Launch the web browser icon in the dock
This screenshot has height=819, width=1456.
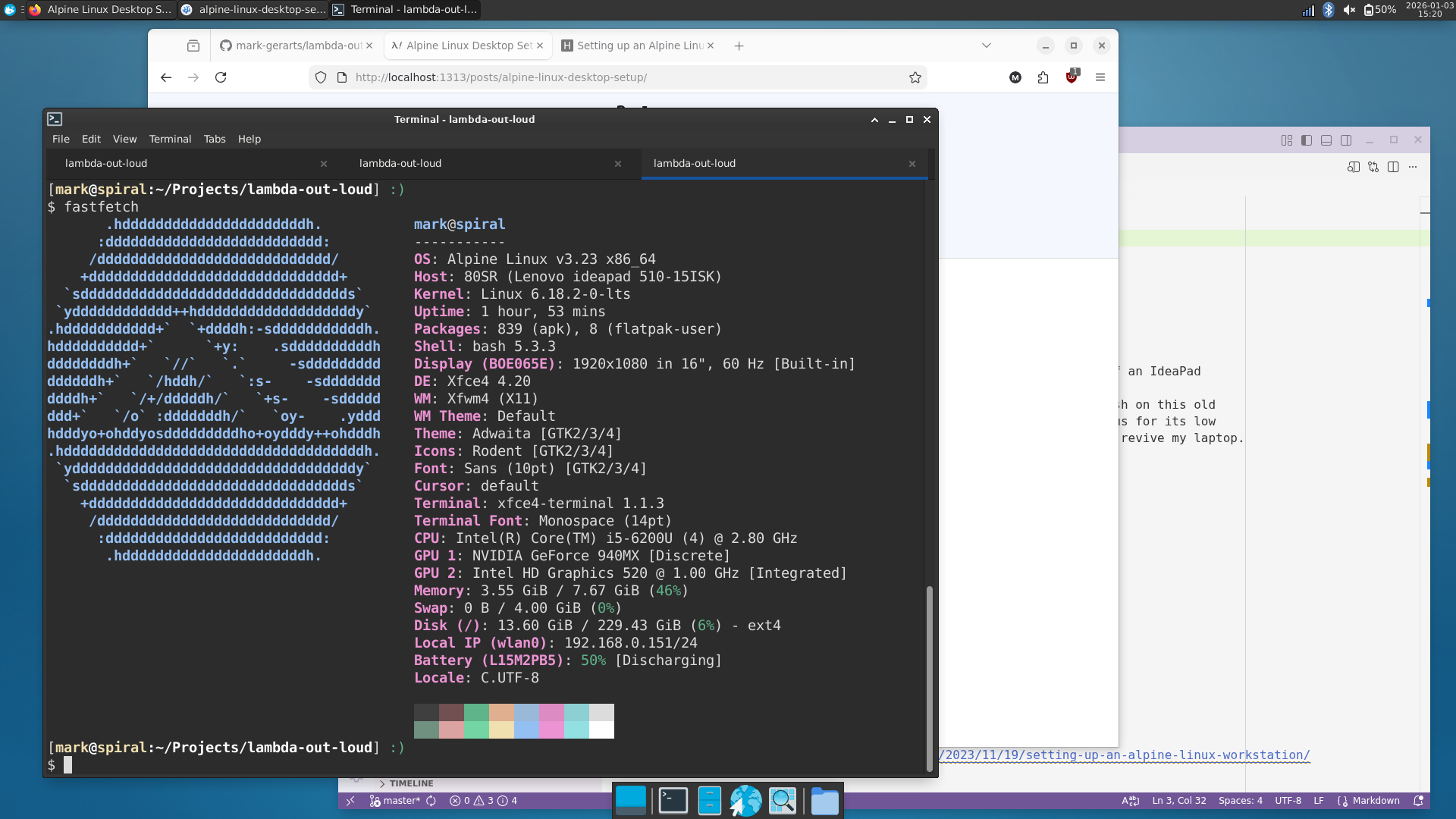[746, 800]
